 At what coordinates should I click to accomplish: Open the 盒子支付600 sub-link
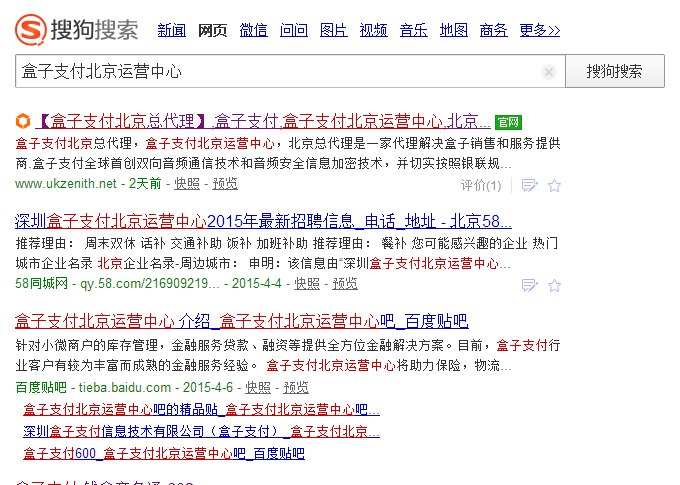[163, 454]
